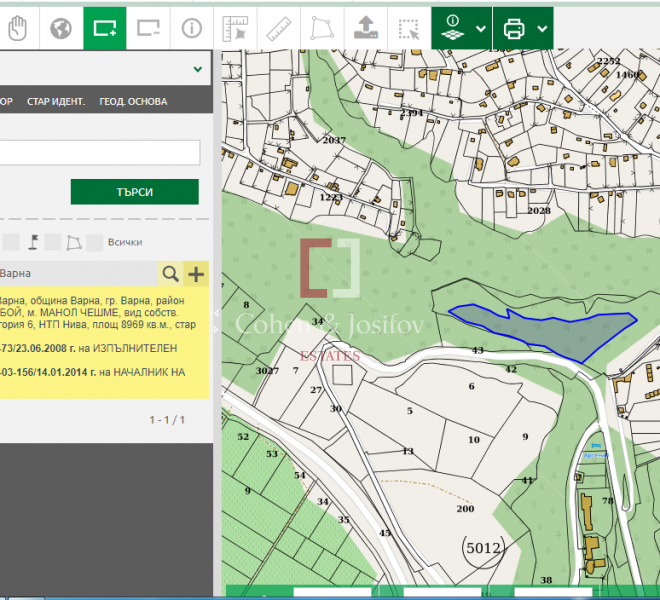Click map parcel labeled 1223
This screenshot has width=660, height=600.
point(331,197)
